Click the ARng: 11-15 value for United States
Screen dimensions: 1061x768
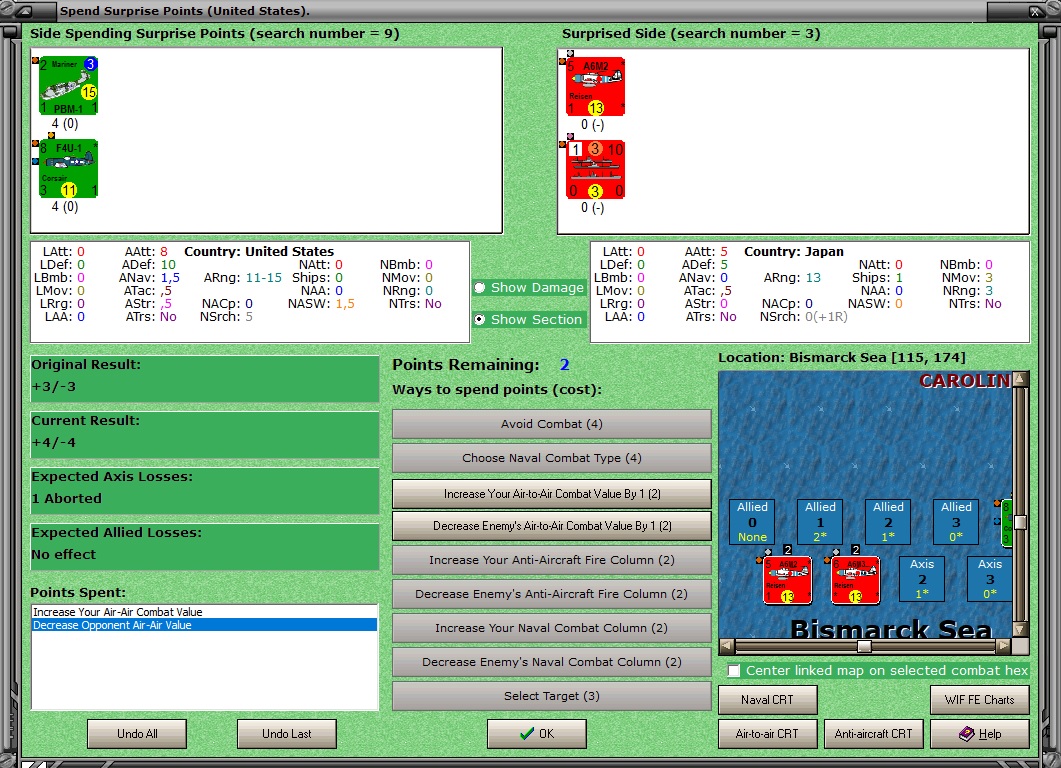(x=263, y=277)
